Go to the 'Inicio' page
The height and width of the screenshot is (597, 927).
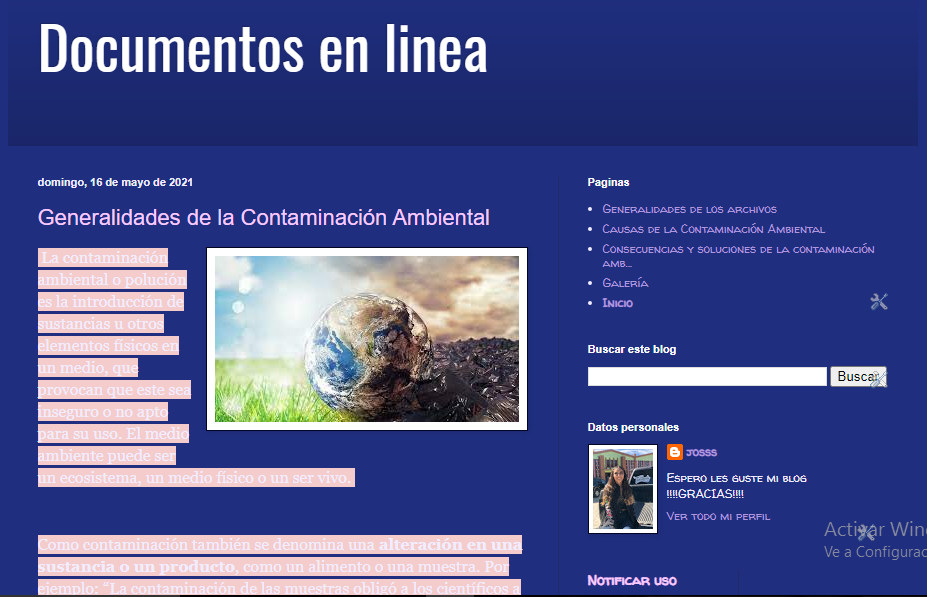(x=617, y=302)
